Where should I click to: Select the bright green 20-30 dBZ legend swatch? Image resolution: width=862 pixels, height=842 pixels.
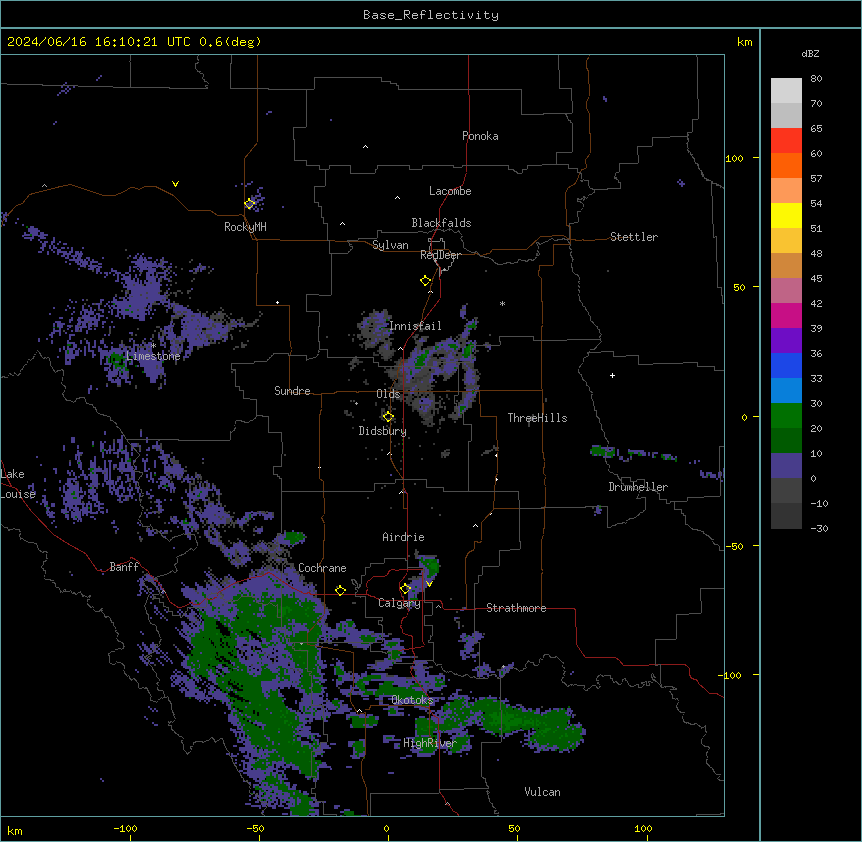coord(786,416)
